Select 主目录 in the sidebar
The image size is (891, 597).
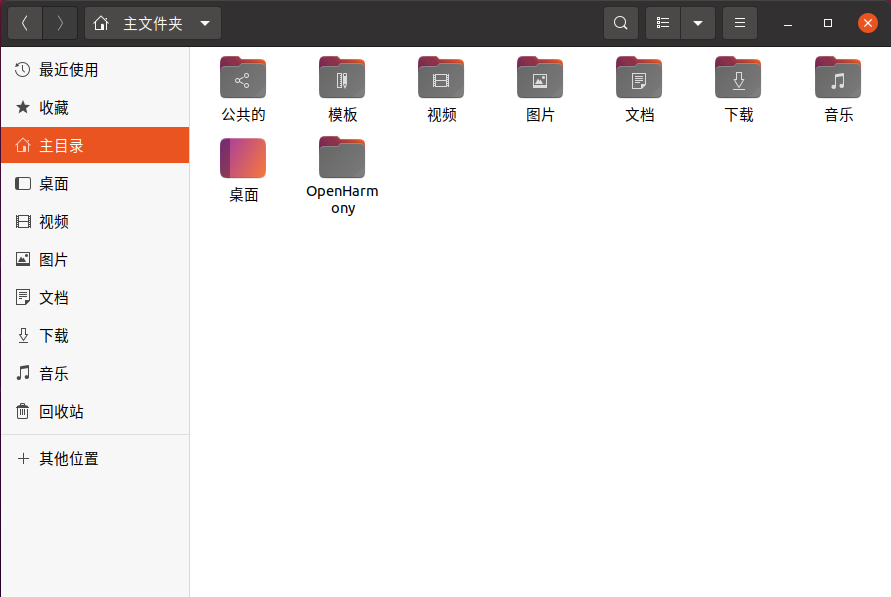(x=95, y=145)
